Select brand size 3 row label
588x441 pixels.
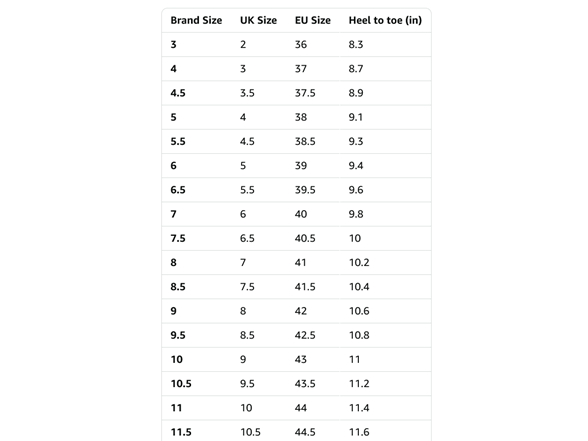(x=173, y=45)
